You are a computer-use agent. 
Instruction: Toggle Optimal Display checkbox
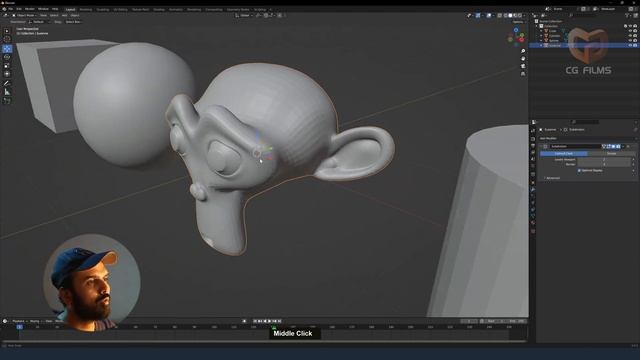point(579,171)
